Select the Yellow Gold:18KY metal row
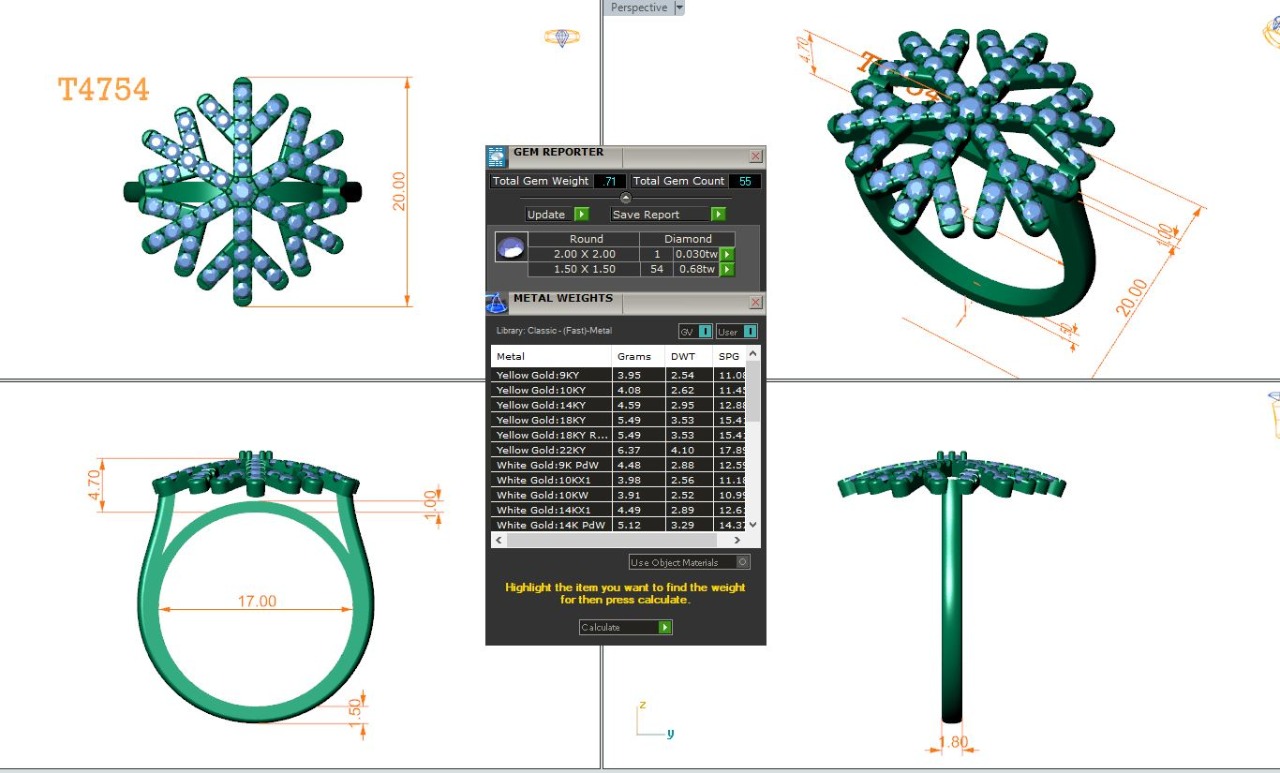 (x=551, y=420)
